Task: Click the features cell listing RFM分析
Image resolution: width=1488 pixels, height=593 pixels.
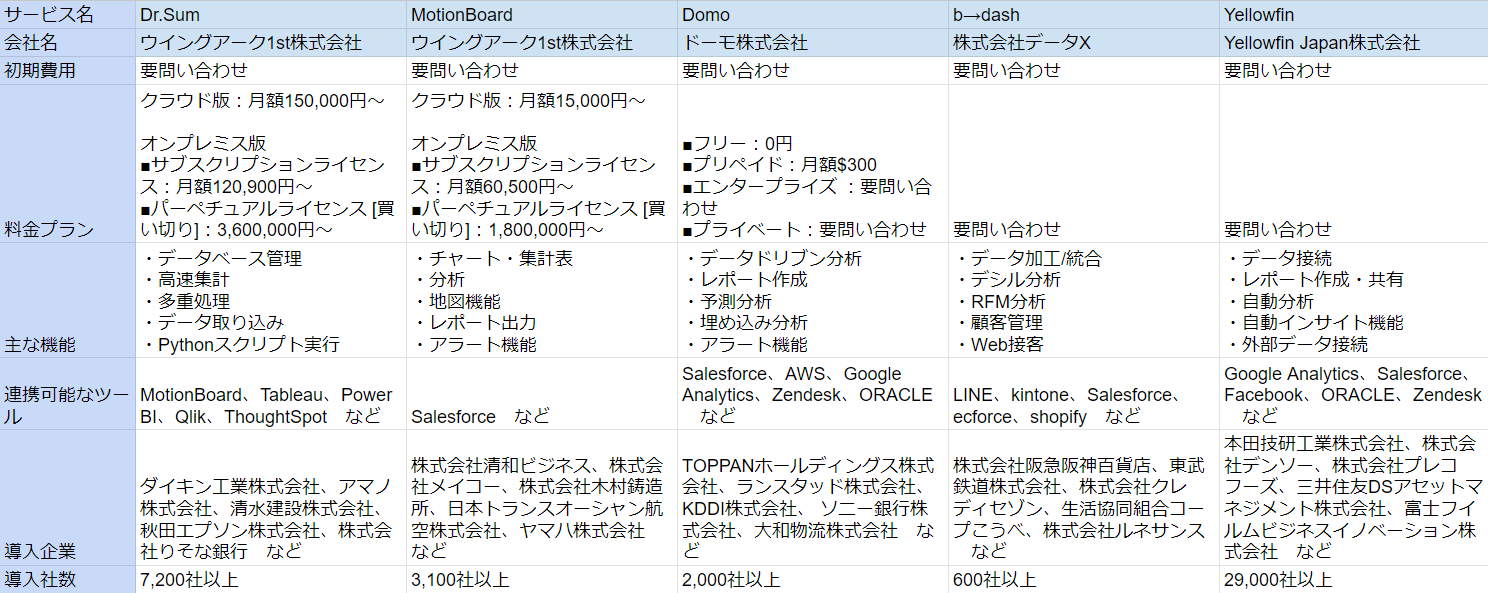Action: coord(1084,301)
